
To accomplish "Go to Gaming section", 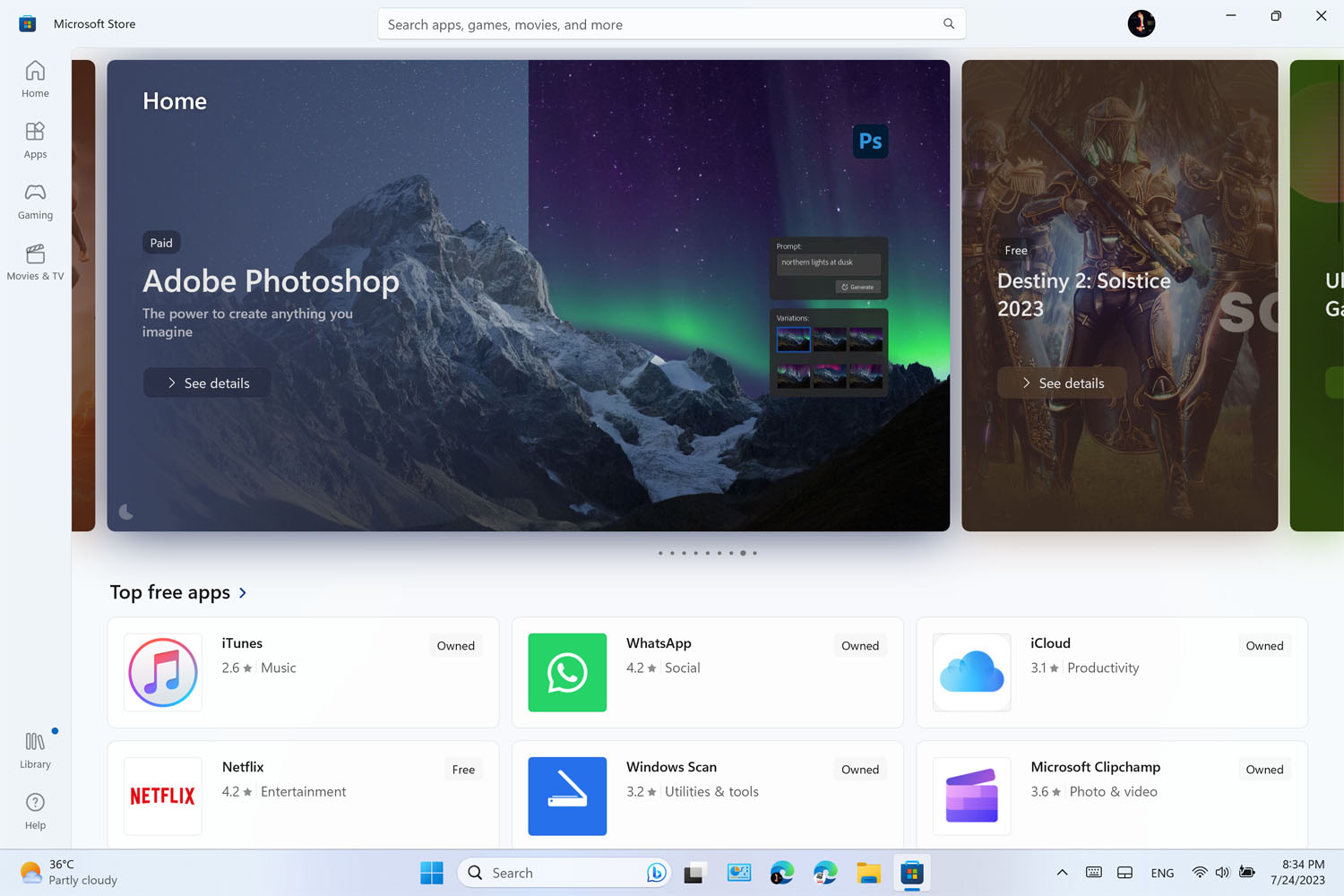I will 35,201.
